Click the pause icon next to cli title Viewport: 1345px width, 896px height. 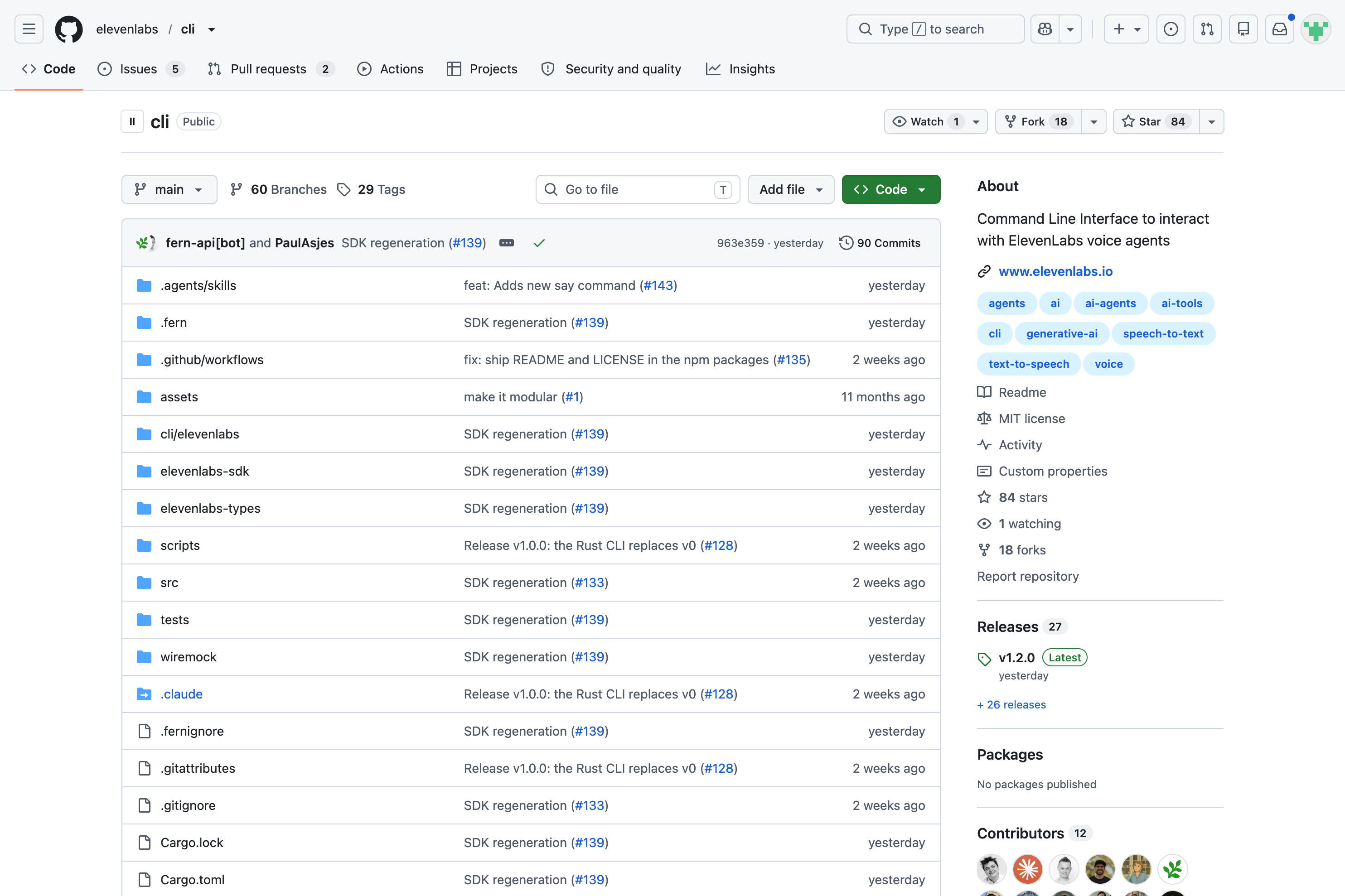[x=132, y=122]
